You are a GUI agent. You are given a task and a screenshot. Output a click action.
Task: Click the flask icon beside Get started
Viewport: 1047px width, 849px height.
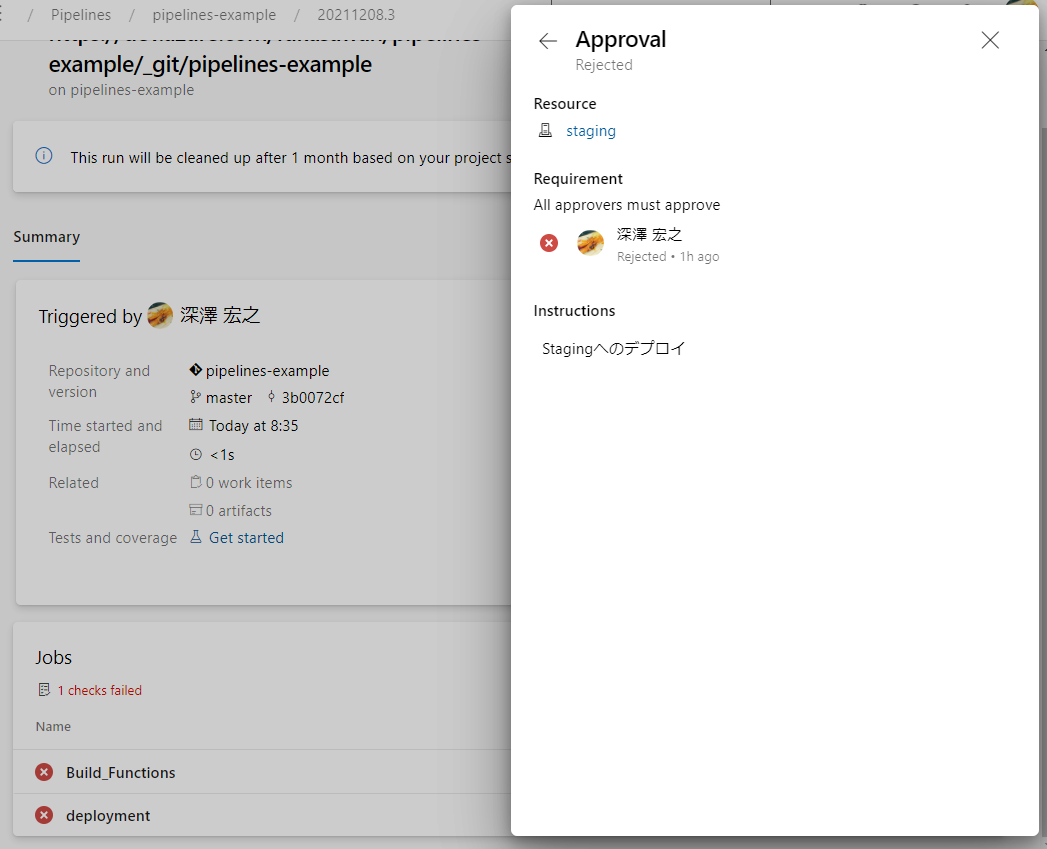point(196,536)
